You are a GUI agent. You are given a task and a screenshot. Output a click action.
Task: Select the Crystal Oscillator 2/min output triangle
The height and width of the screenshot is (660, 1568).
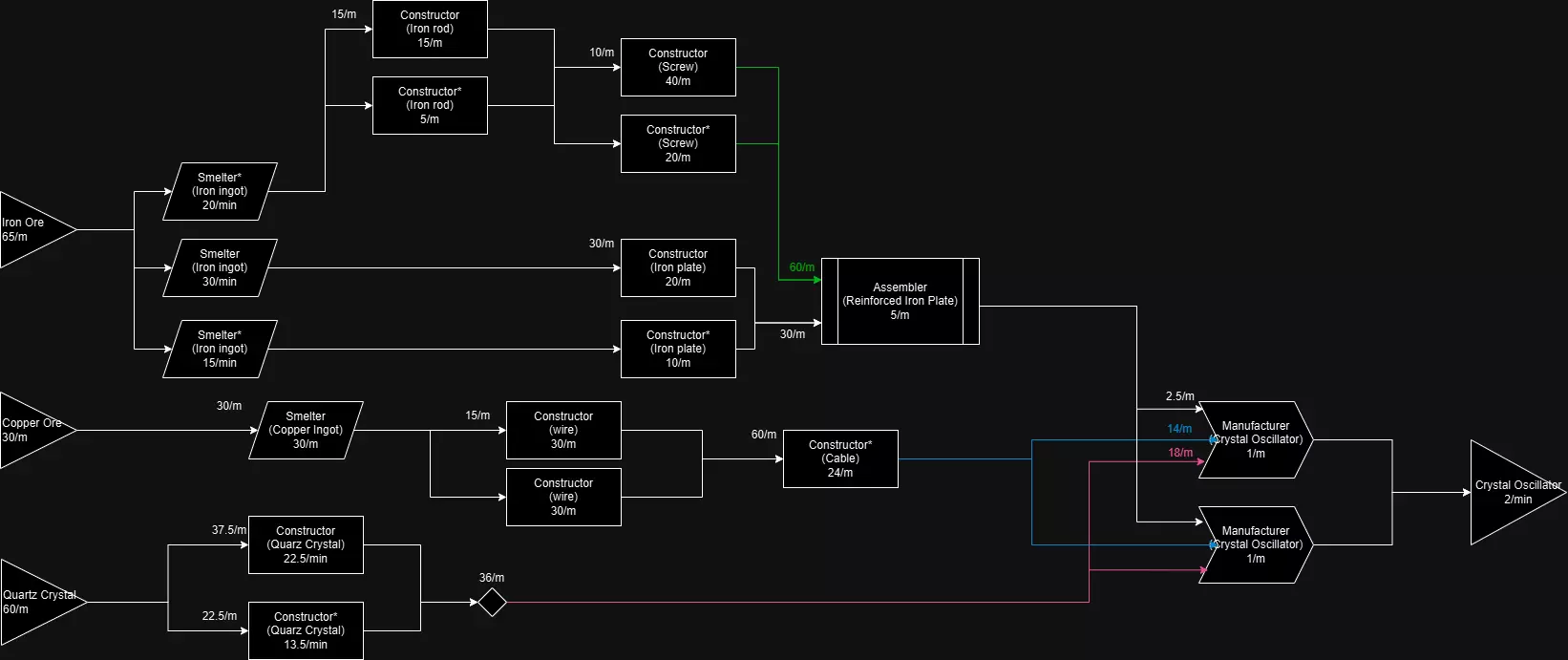1516,492
